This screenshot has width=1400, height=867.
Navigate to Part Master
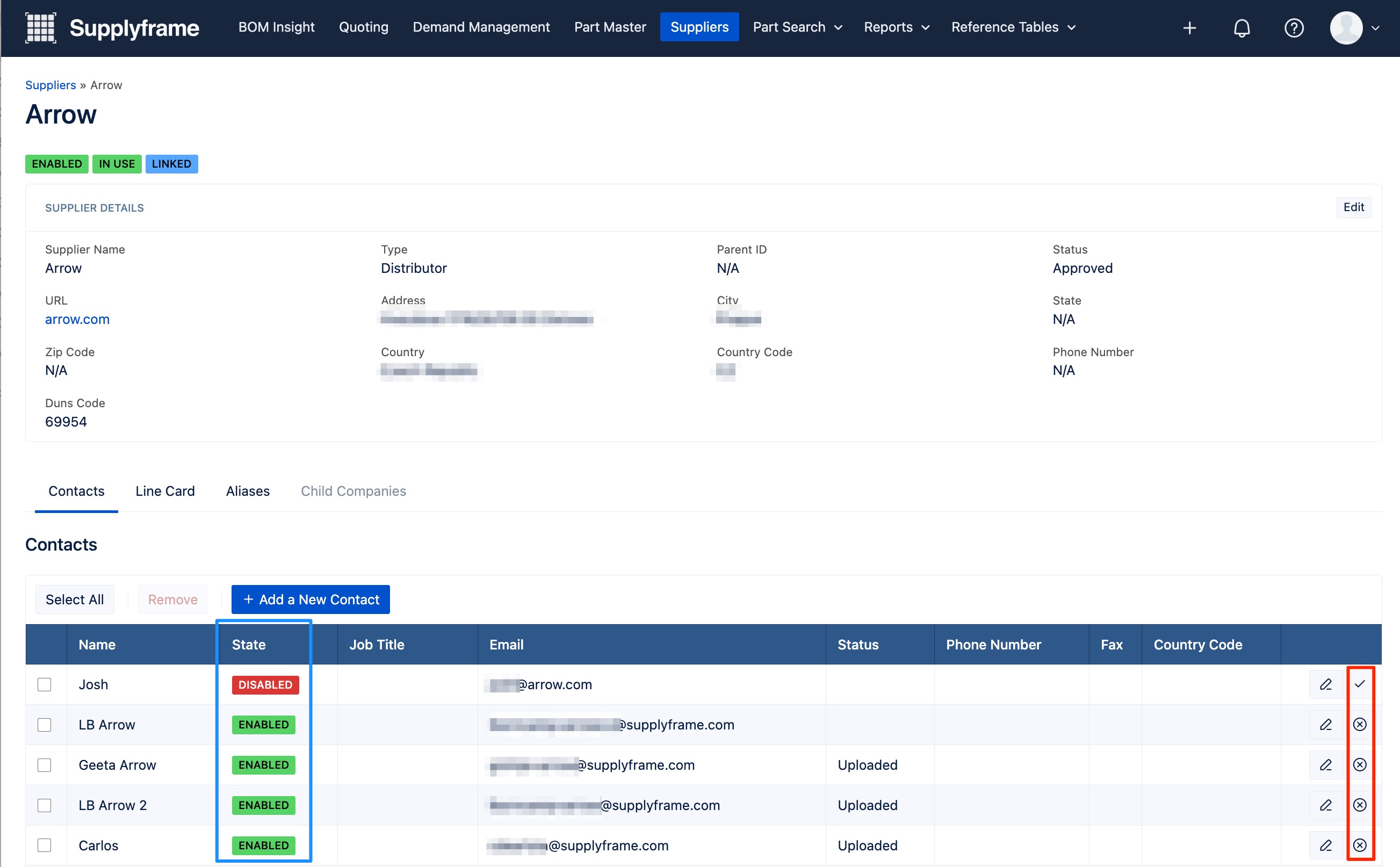pyautogui.click(x=610, y=27)
